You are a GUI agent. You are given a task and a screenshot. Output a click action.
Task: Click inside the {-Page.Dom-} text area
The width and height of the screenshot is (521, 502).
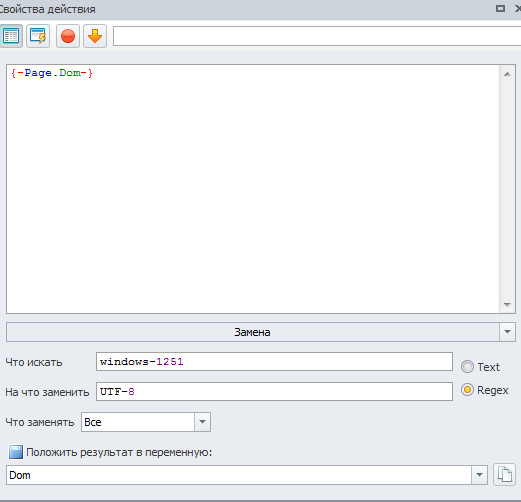click(253, 189)
